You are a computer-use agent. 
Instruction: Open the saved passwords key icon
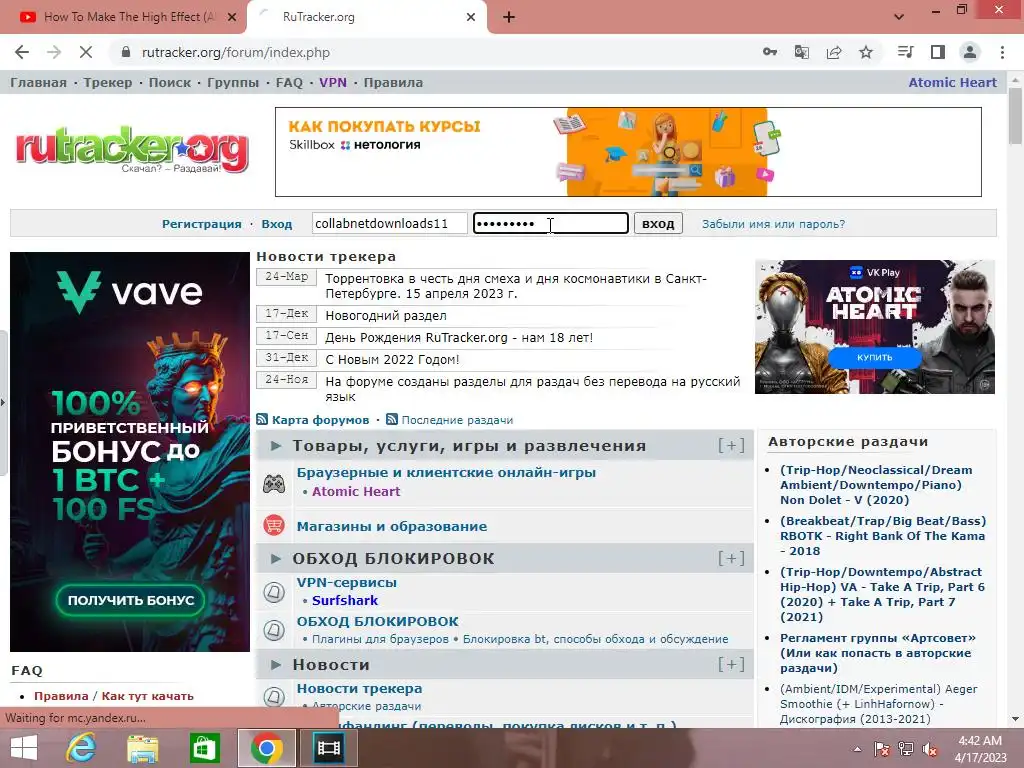coord(770,52)
